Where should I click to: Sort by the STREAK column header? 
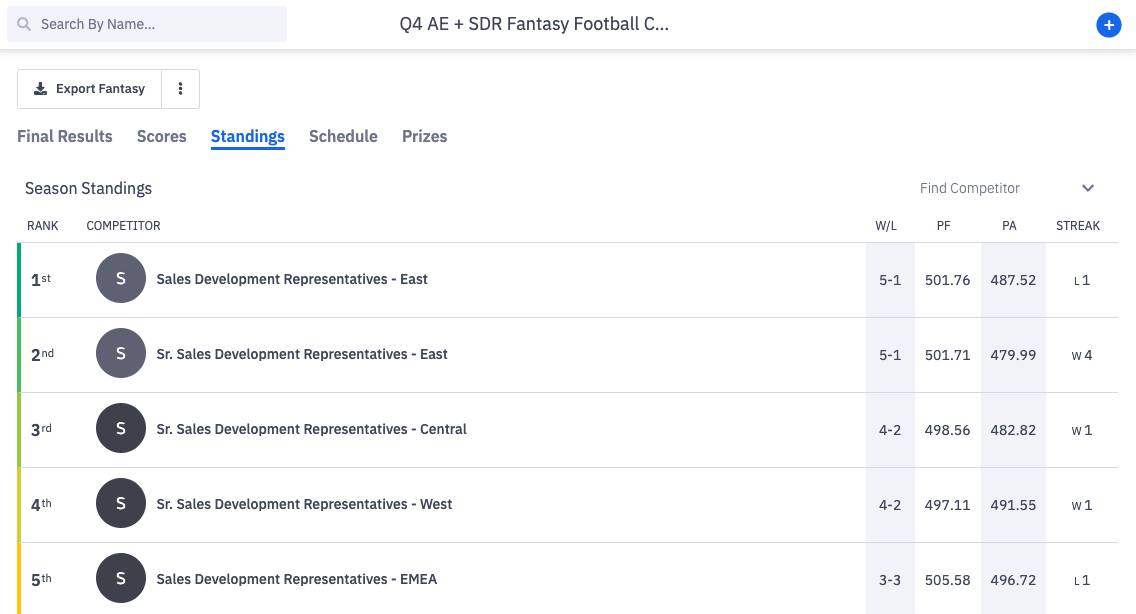pos(1077,225)
